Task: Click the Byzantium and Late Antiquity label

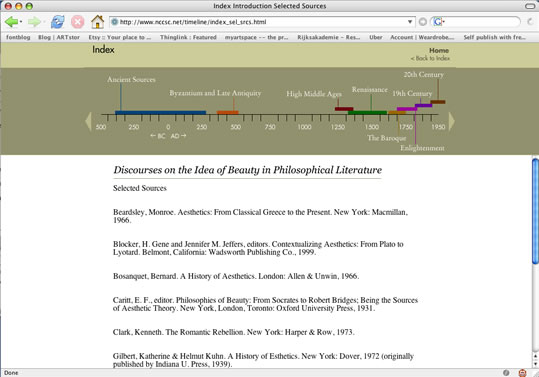Action: (215, 93)
